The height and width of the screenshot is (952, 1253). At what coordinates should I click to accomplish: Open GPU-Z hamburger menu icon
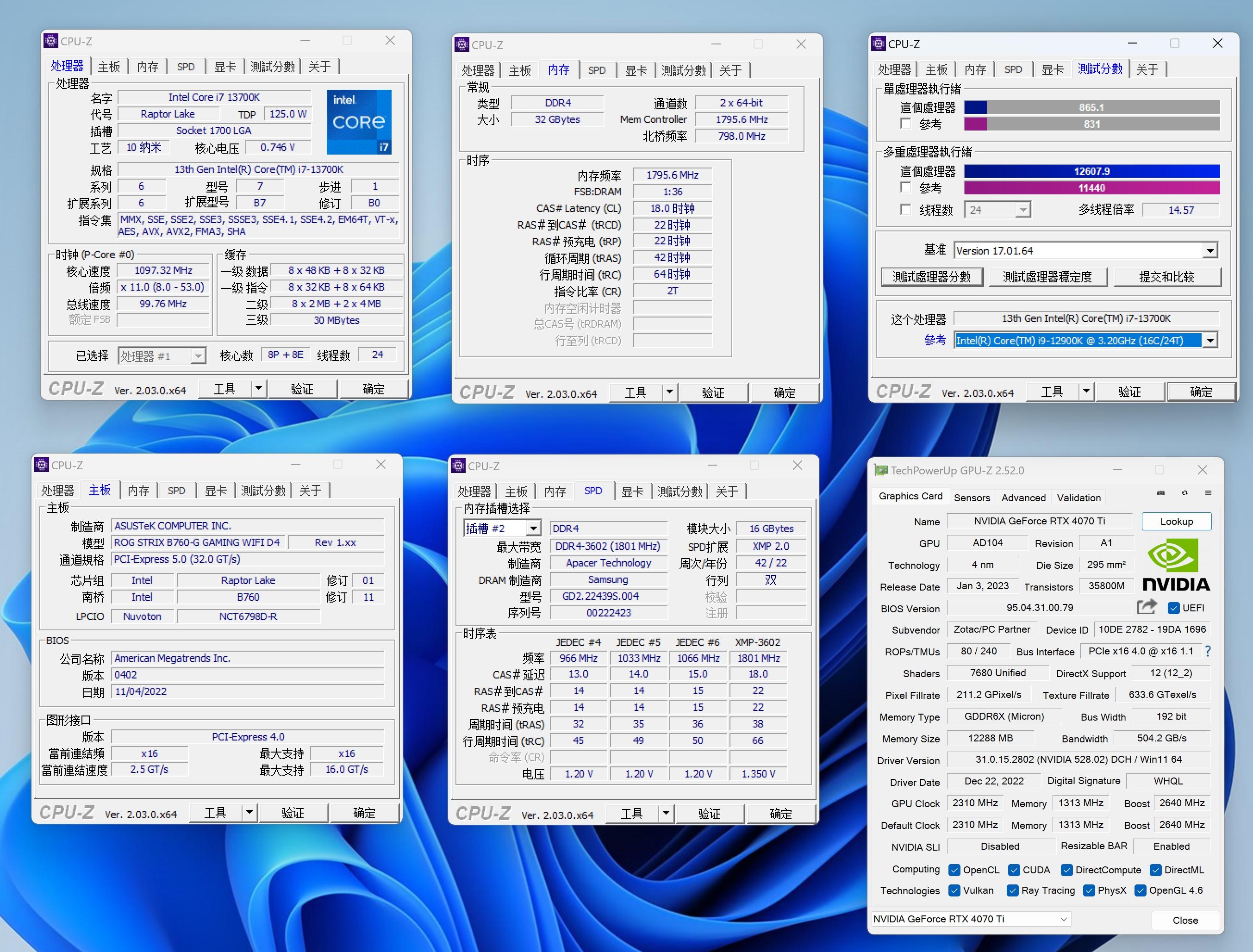1208,493
